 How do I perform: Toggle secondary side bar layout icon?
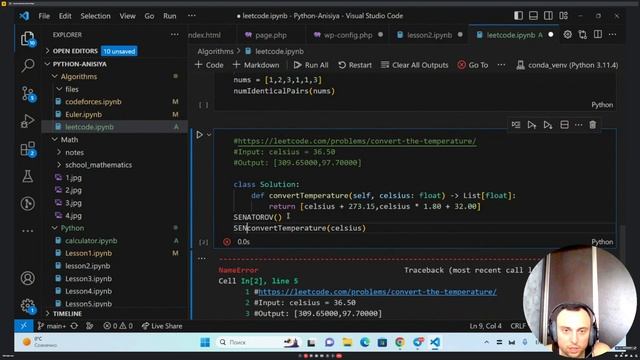[x=548, y=16]
